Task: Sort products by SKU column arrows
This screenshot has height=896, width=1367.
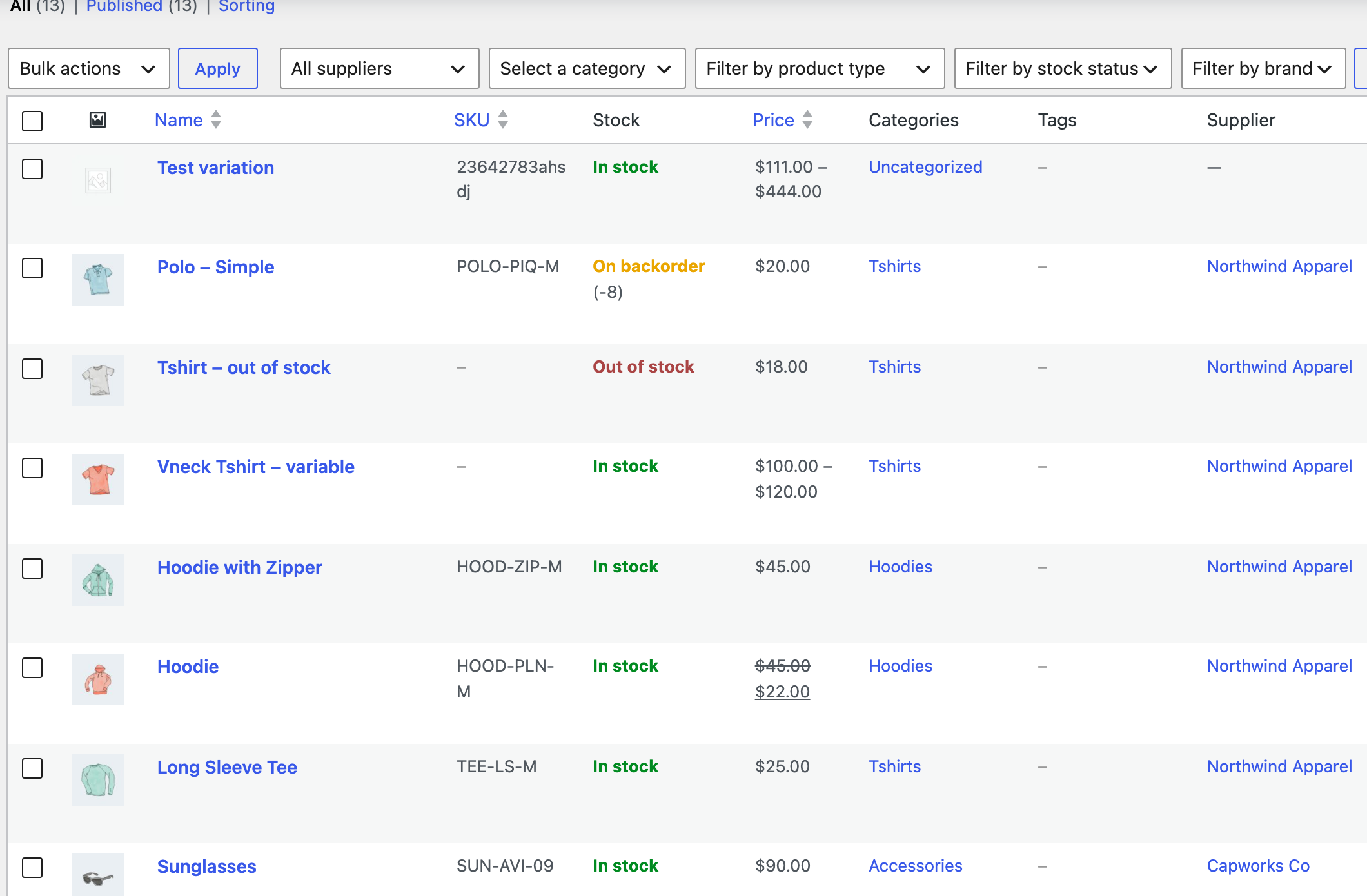Action: (503, 120)
